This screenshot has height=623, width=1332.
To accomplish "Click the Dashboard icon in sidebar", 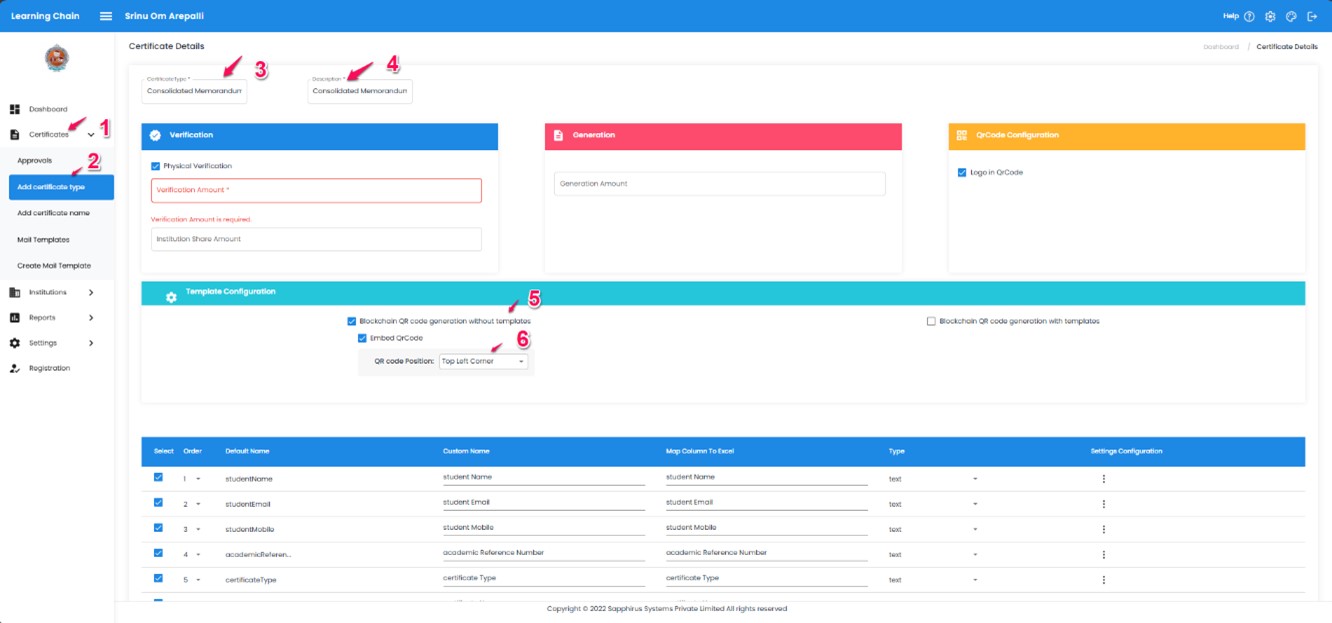I will click(15, 109).
